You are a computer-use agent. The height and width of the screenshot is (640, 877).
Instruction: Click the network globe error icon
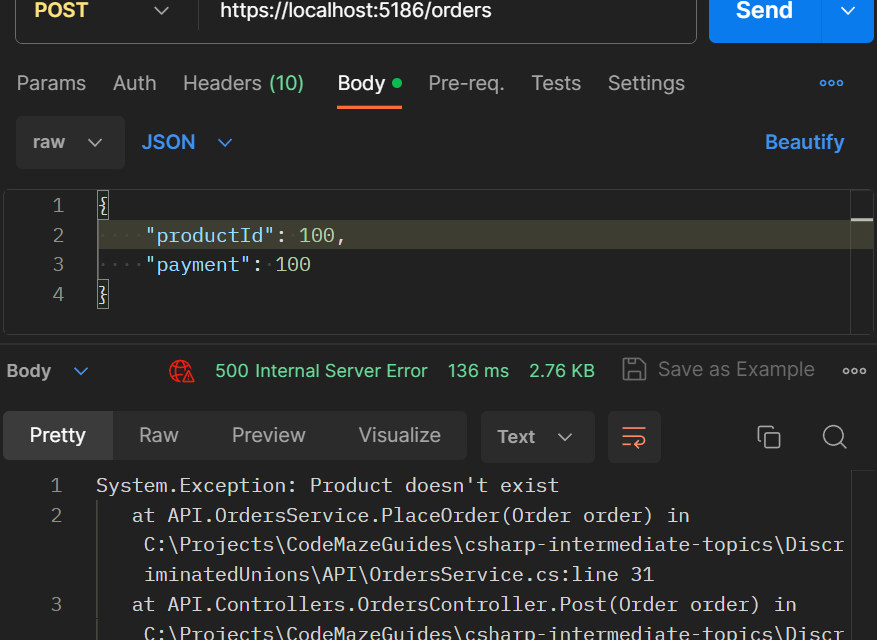click(x=182, y=371)
